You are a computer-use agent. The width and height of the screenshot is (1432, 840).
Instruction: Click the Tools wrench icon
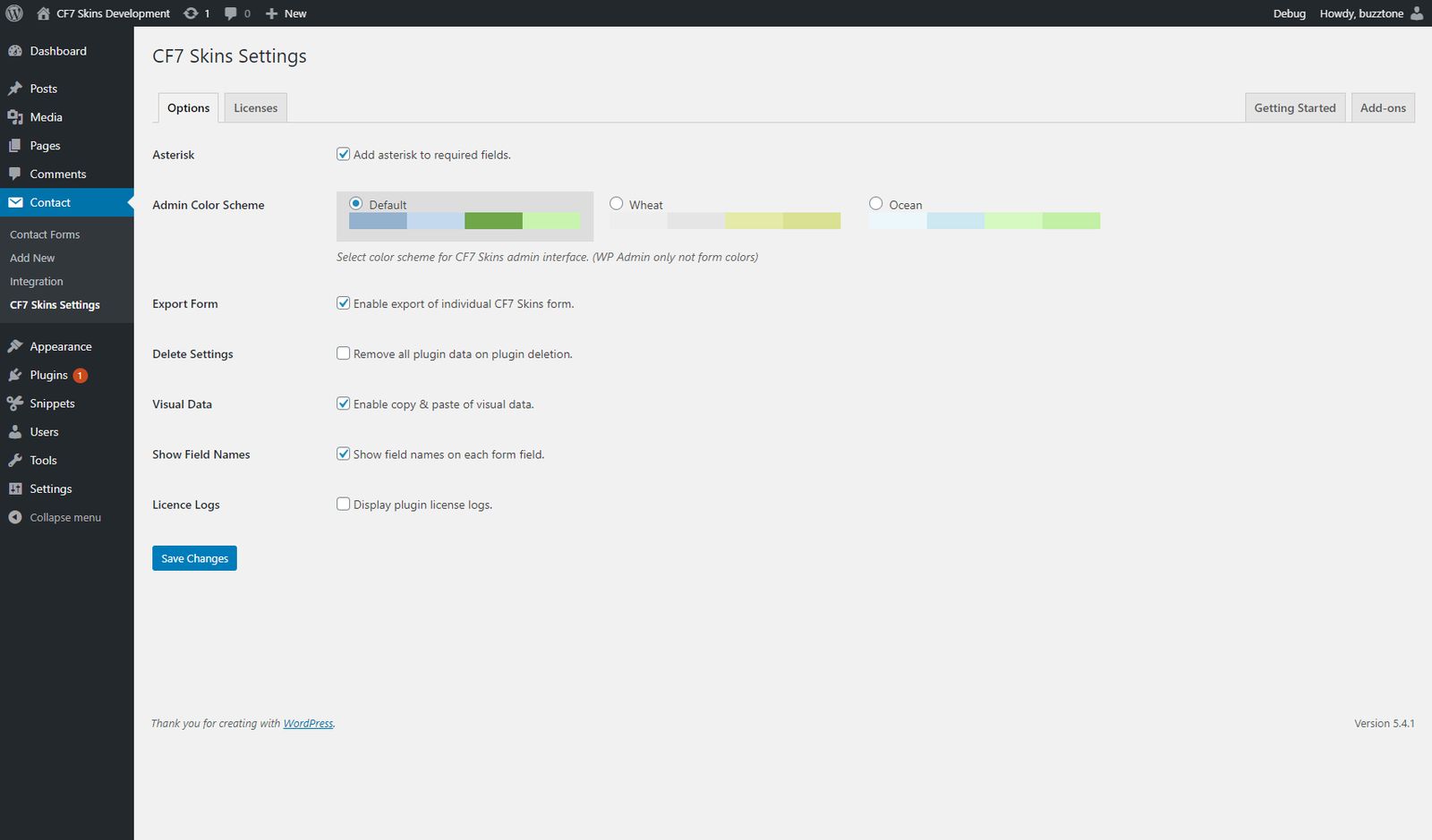(x=15, y=460)
